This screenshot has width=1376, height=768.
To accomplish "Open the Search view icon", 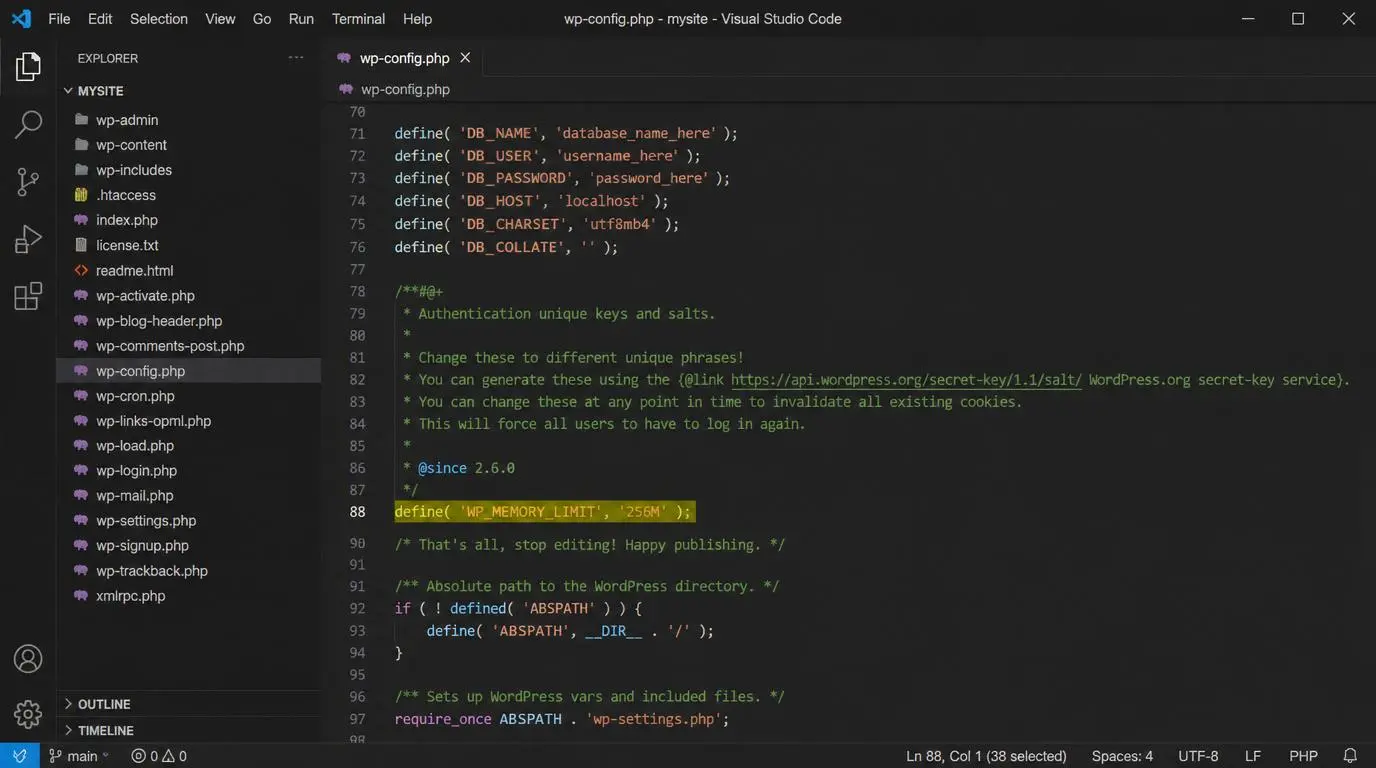I will tap(28, 124).
